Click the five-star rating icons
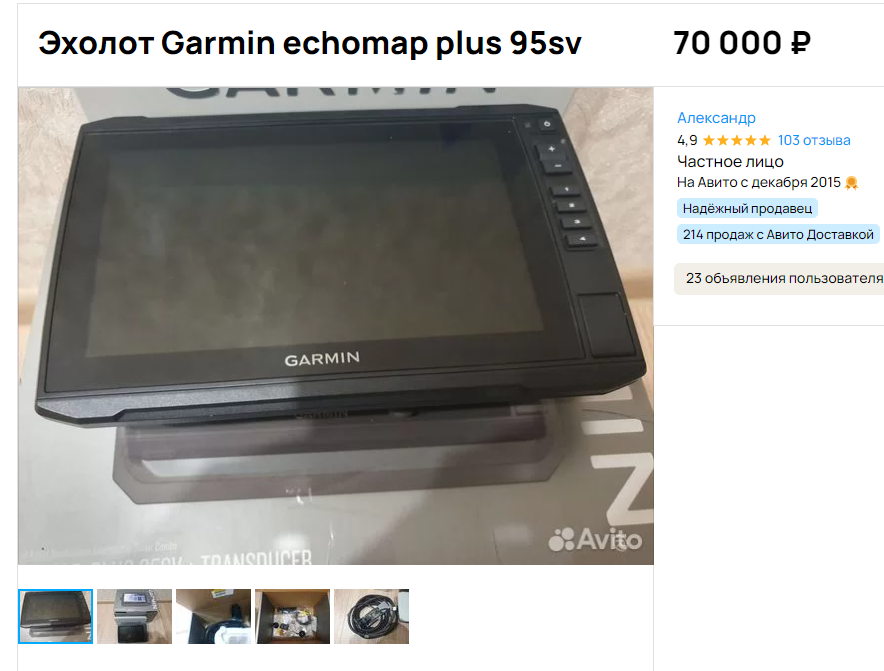This screenshot has width=884, height=671. 736,140
